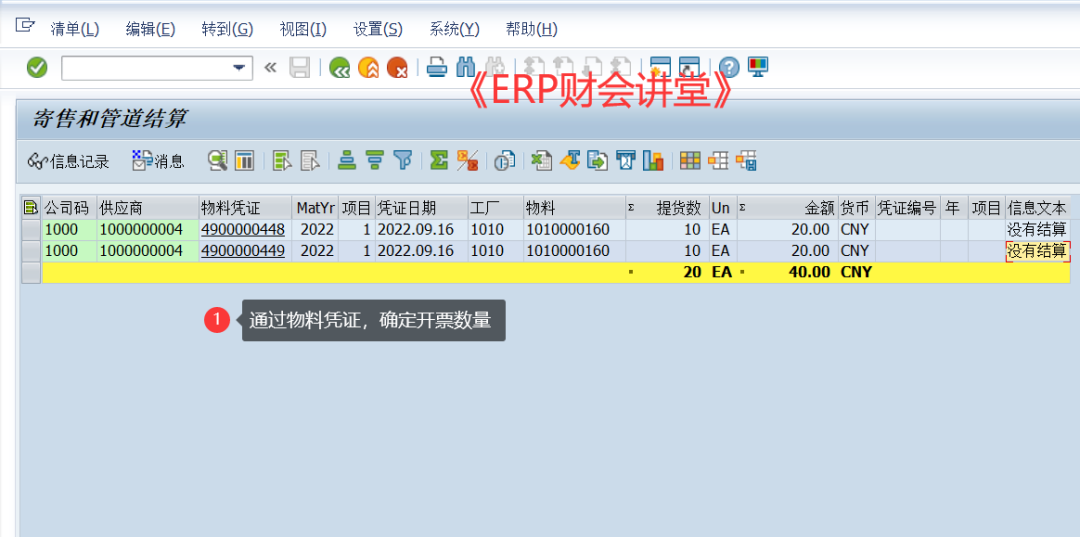Open Find with the binoculars icon
This screenshot has width=1080, height=537.
point(465,68)
